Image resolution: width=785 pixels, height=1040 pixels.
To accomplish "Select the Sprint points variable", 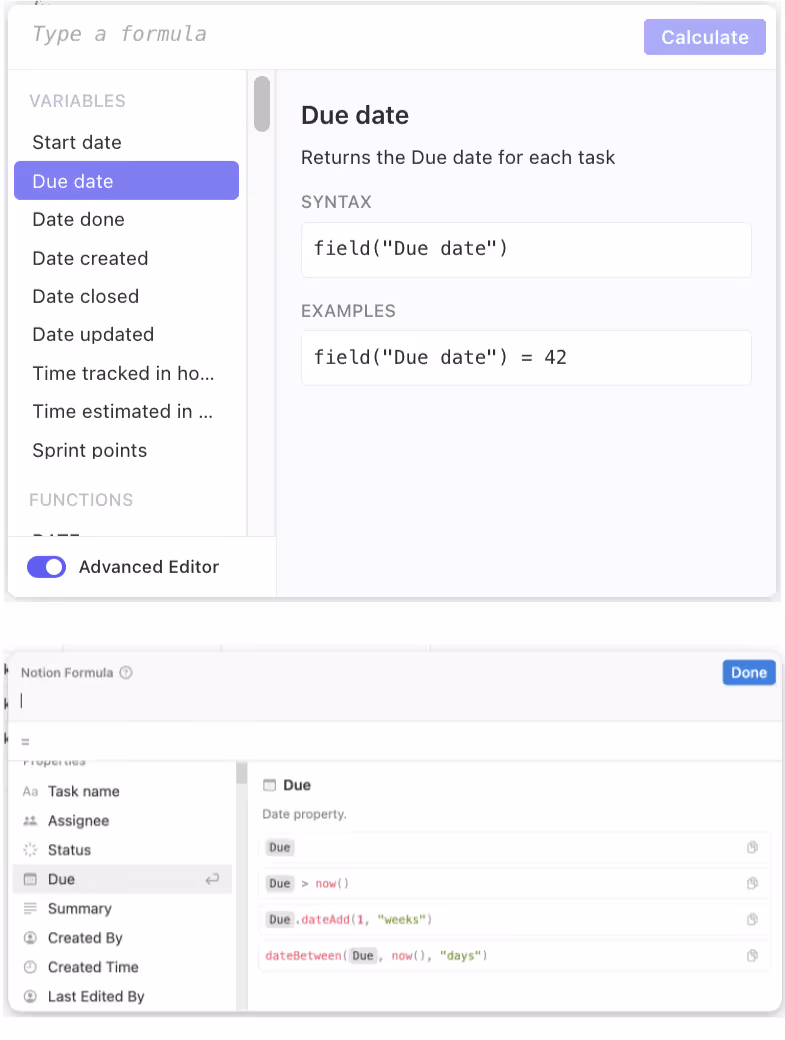I will click(87, 450).
